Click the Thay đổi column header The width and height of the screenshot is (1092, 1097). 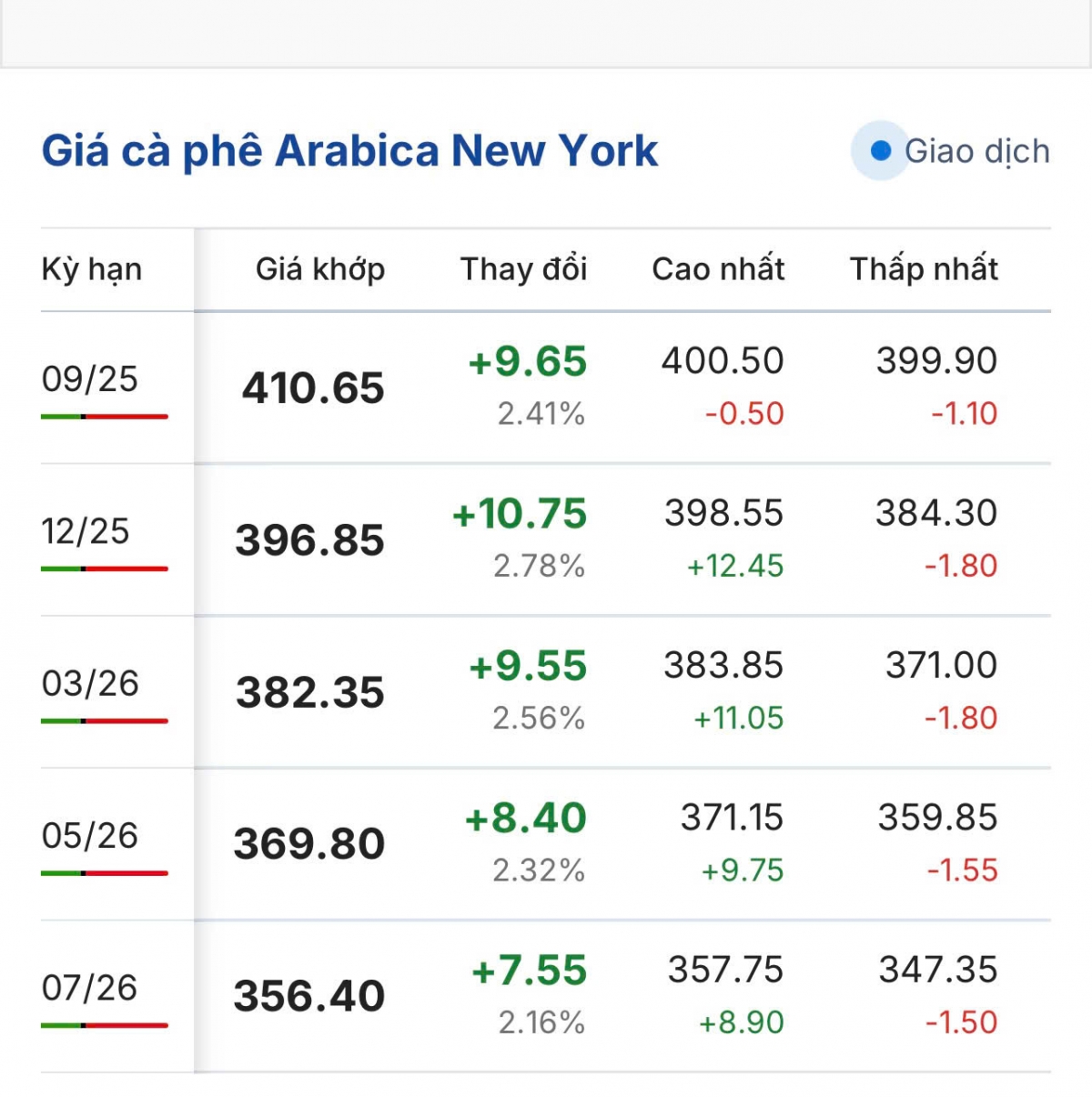[523, 269]
